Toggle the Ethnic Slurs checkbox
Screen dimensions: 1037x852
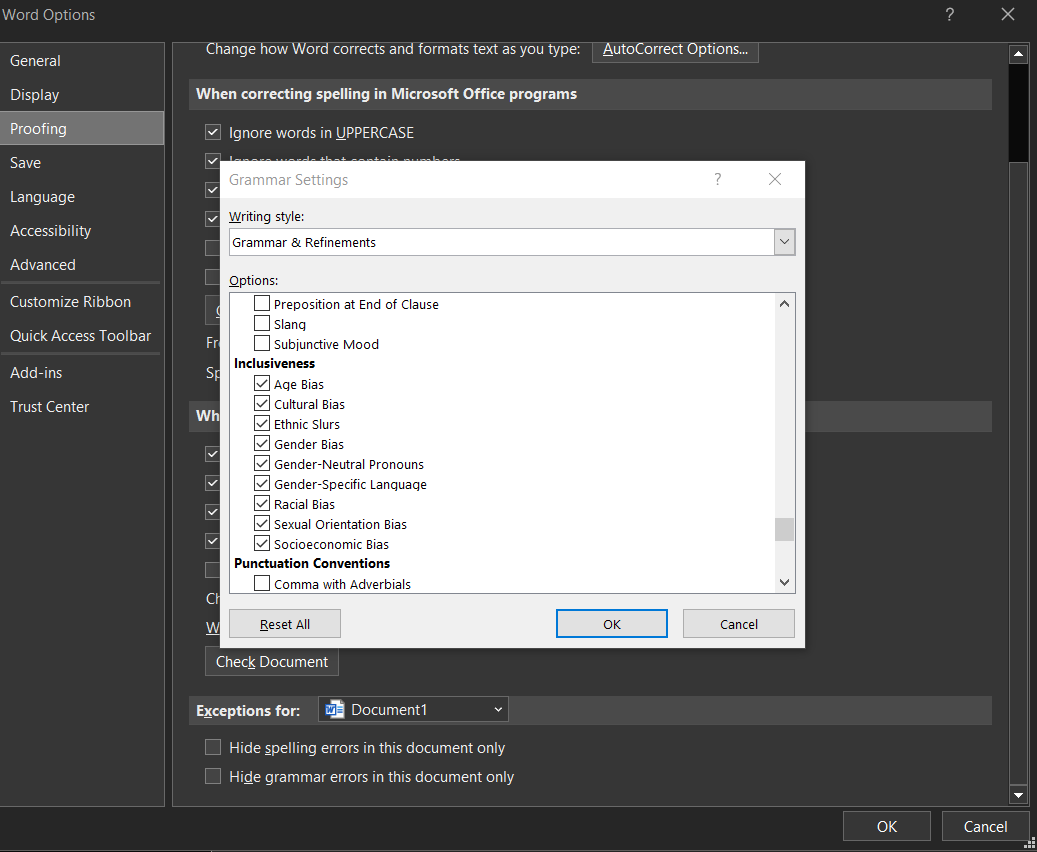[x=262, y=423]
